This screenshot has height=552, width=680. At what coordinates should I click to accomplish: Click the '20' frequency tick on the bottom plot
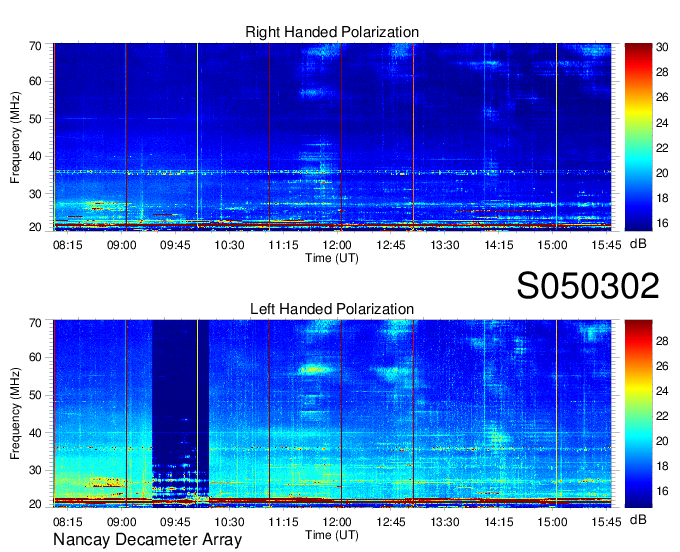[35, 505]
